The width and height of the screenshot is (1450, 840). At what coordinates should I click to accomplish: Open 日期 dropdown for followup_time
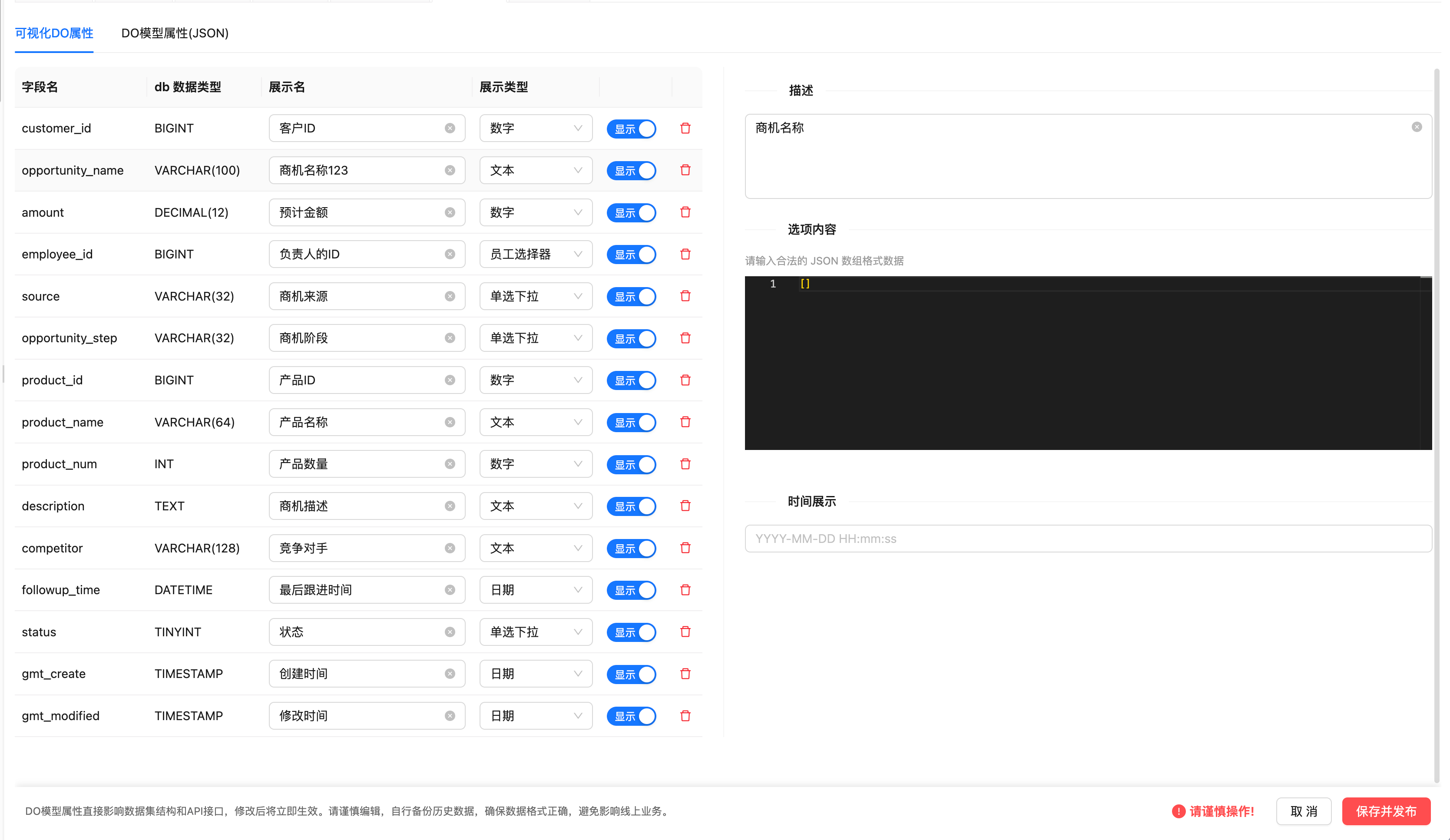(536, 590)
